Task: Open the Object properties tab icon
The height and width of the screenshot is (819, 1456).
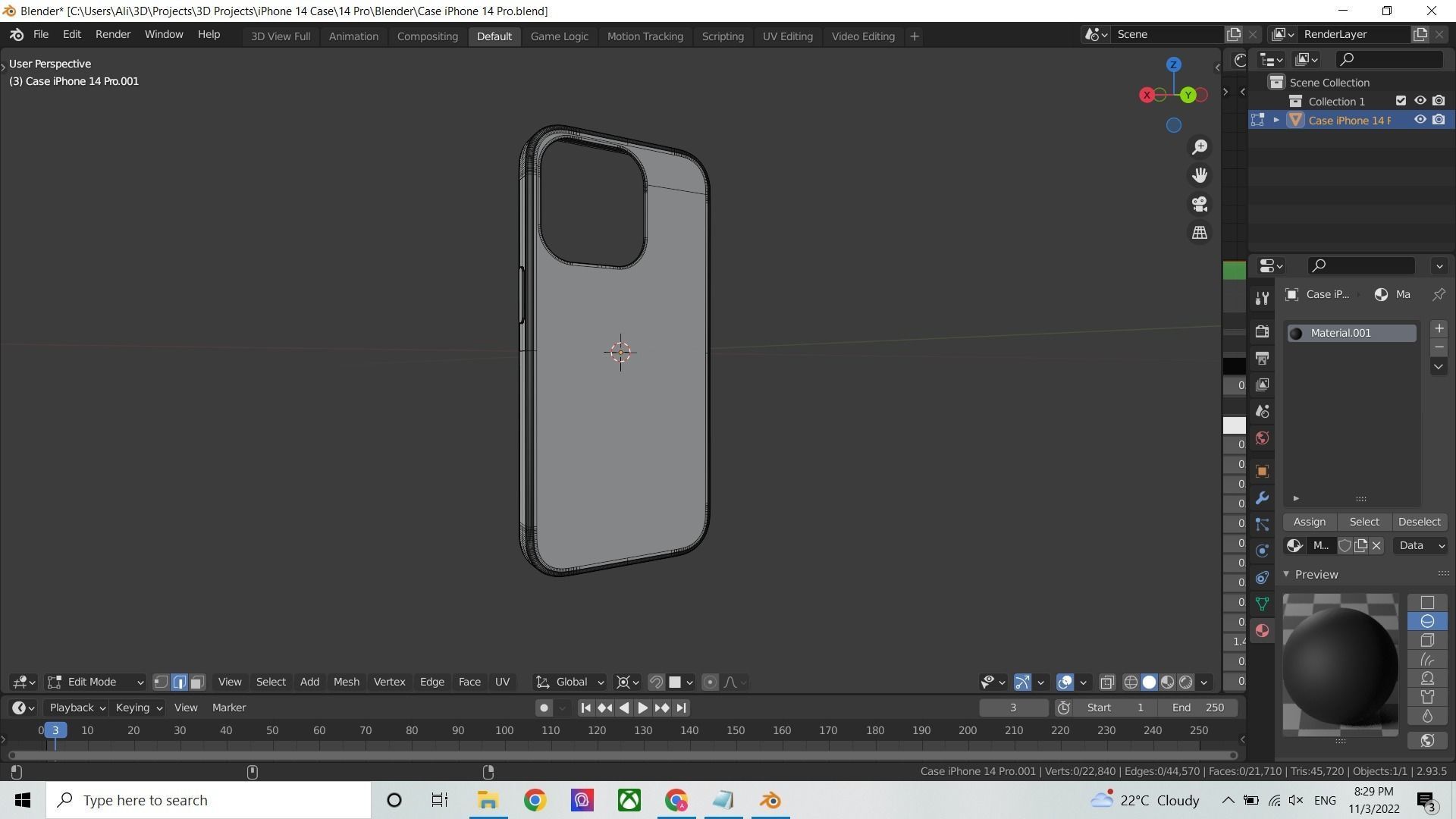Action: (1262, 471)
